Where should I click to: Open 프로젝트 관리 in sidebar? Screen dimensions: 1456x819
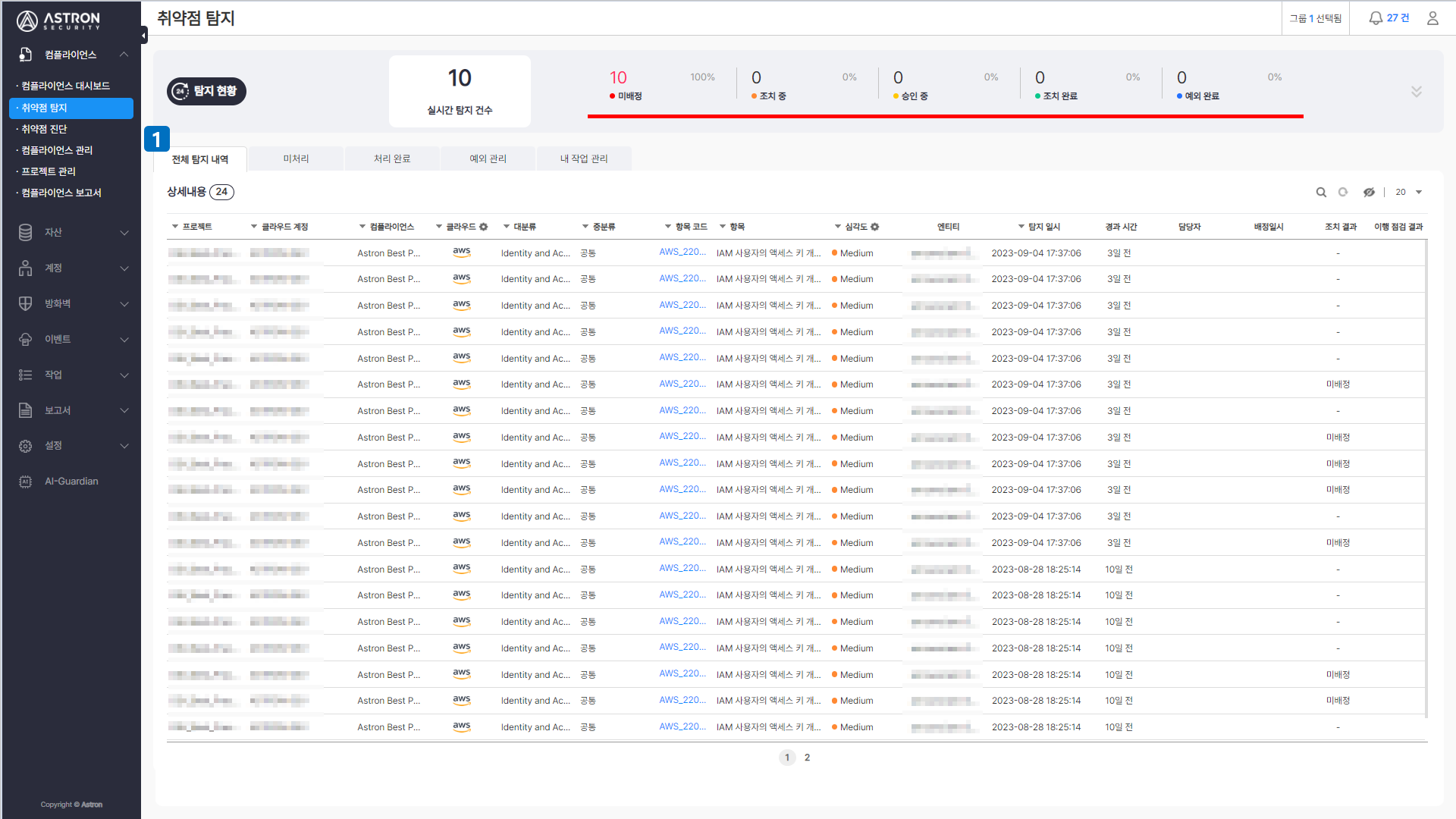49,172
